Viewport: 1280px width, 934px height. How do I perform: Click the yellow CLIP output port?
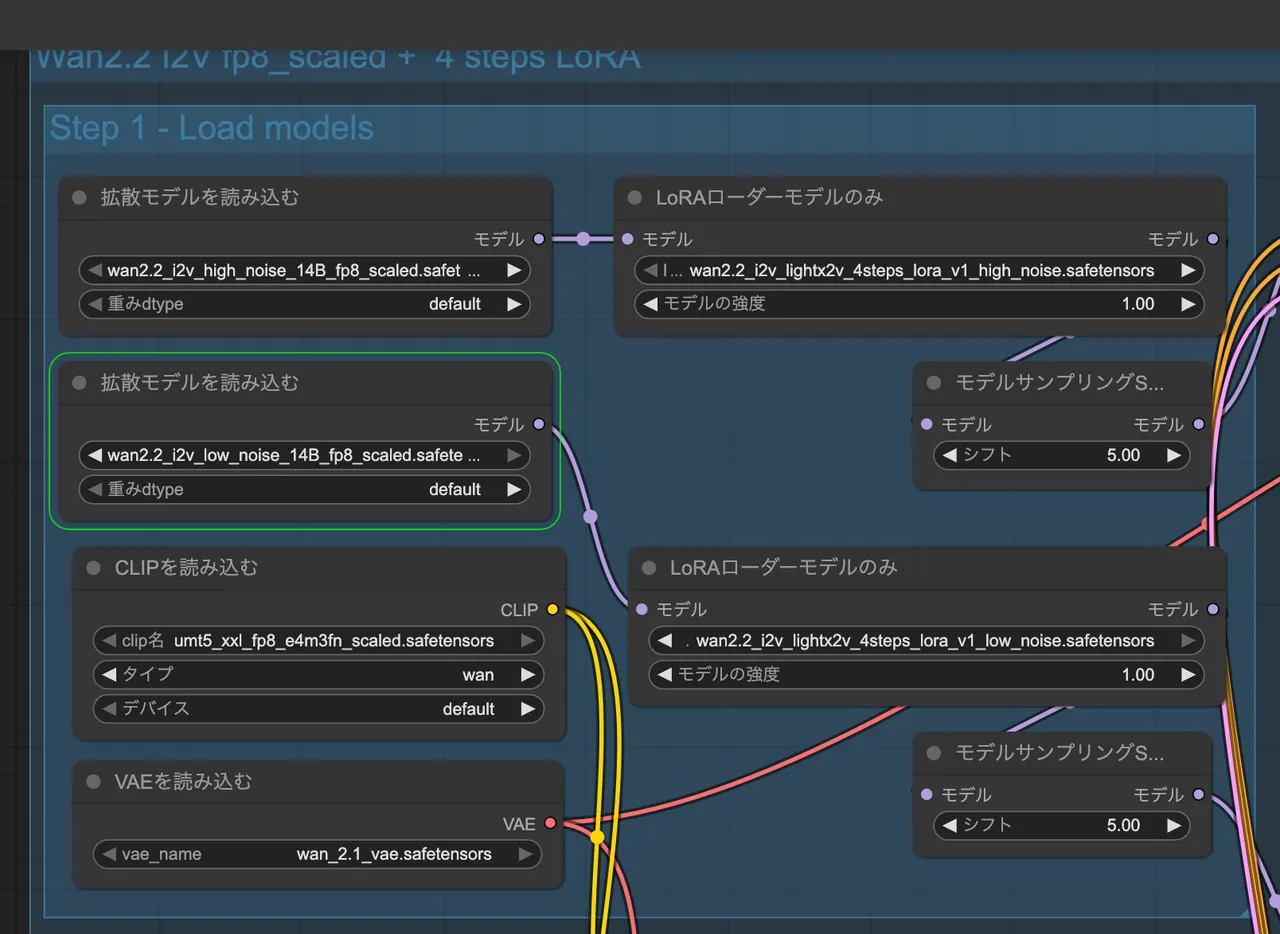pos(553,610)
